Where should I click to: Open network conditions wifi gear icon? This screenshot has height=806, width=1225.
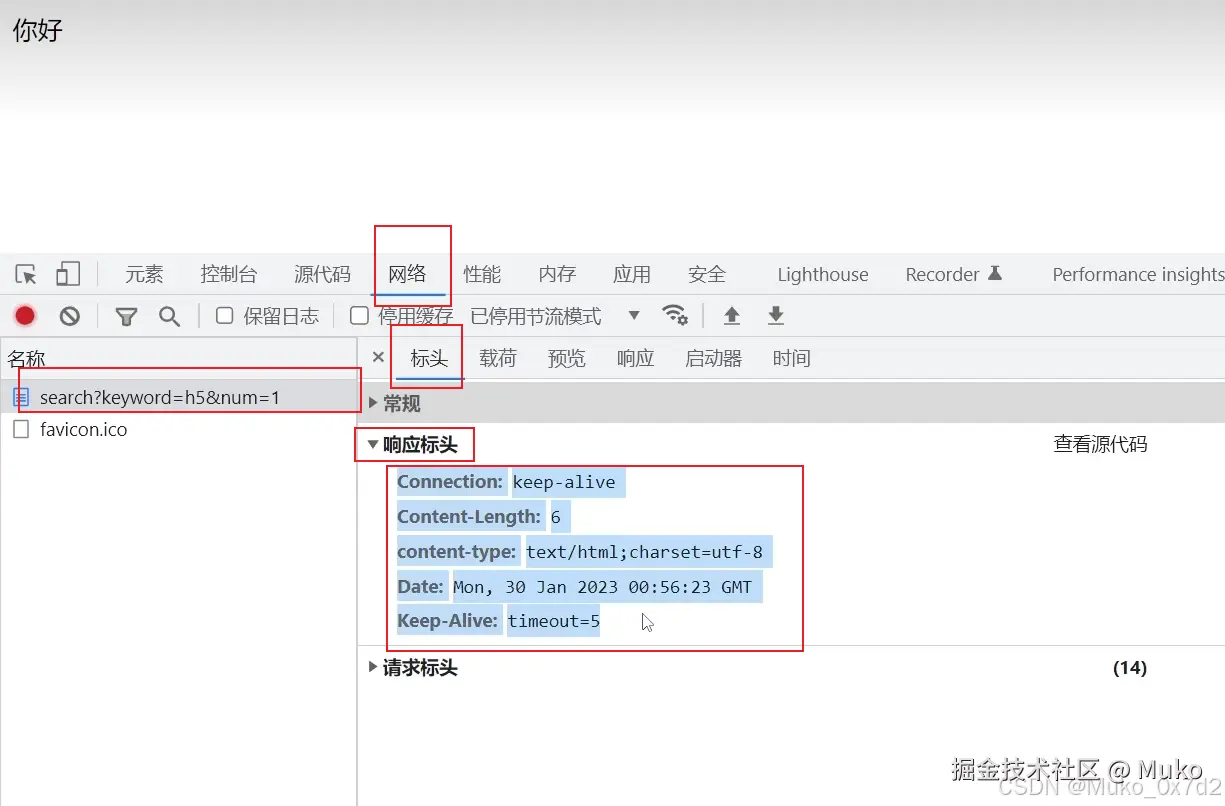point(676,315)
